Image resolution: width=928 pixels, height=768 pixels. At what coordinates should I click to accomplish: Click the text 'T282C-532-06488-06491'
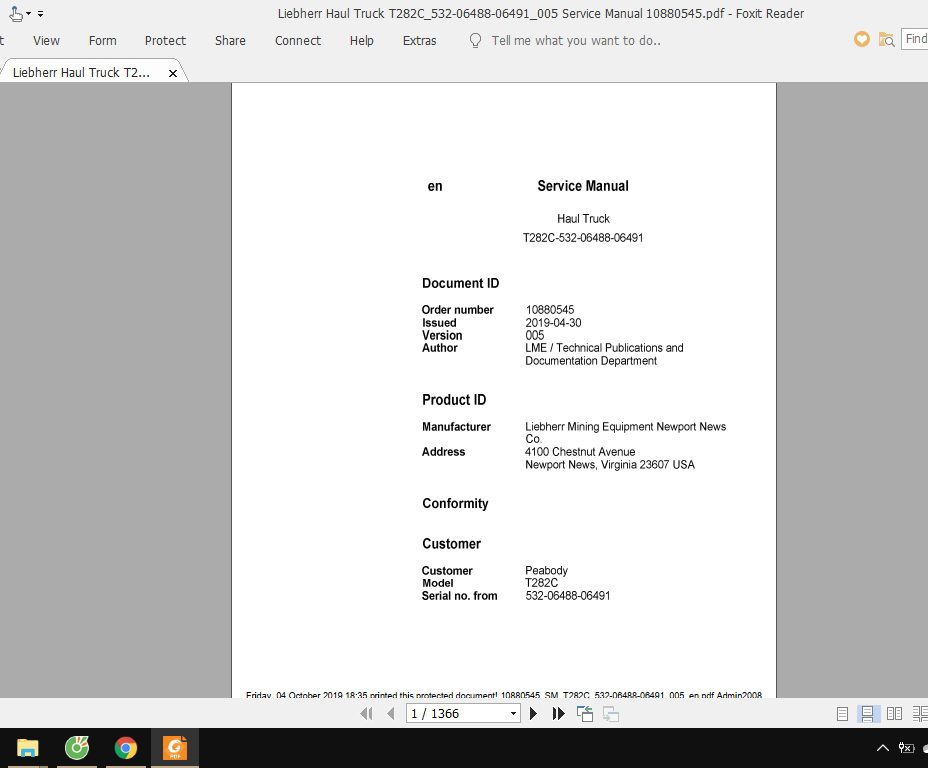click(583, 237)
